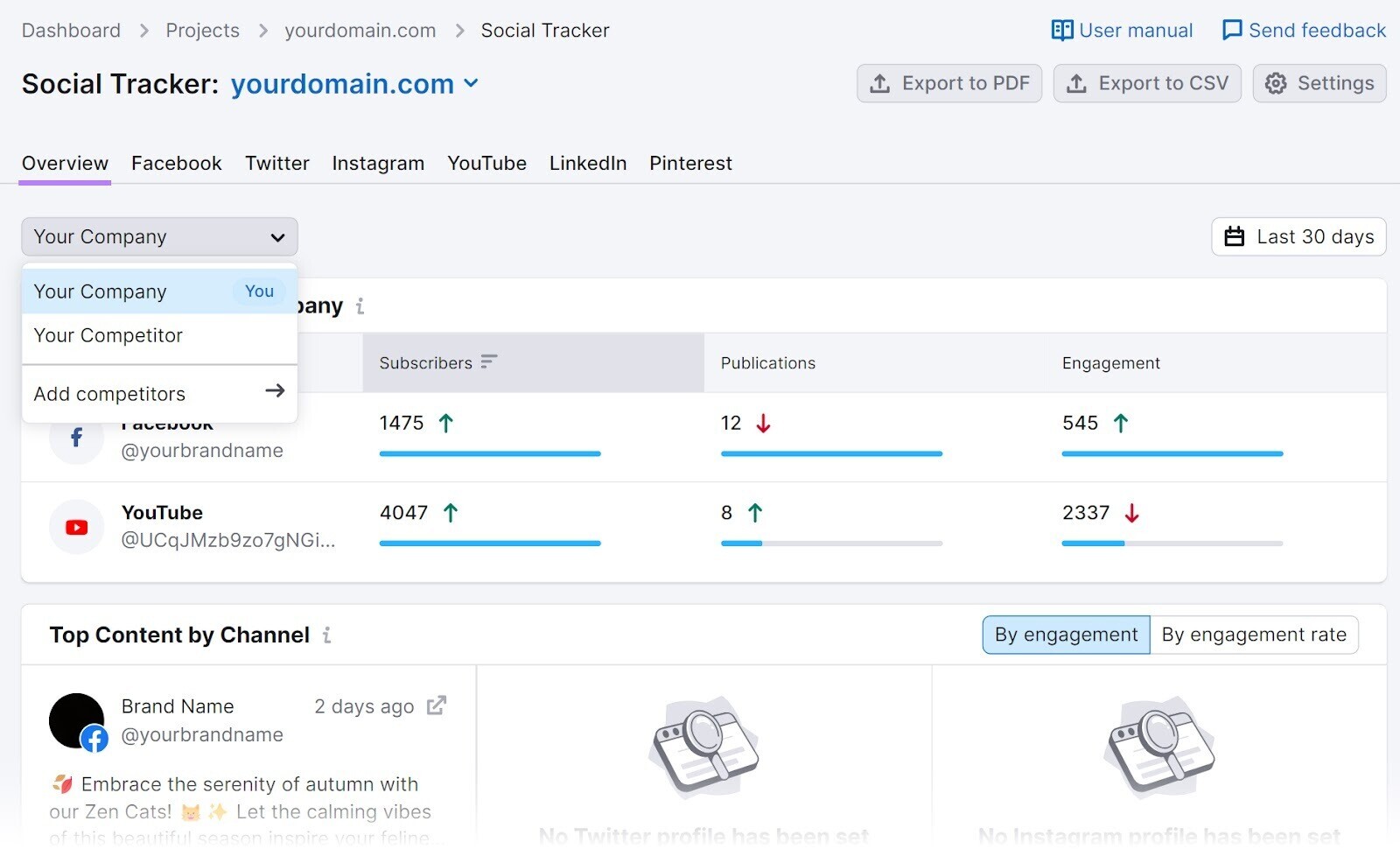
Task: Click Add competitors in the dropdown list
Action: (109, 393)
